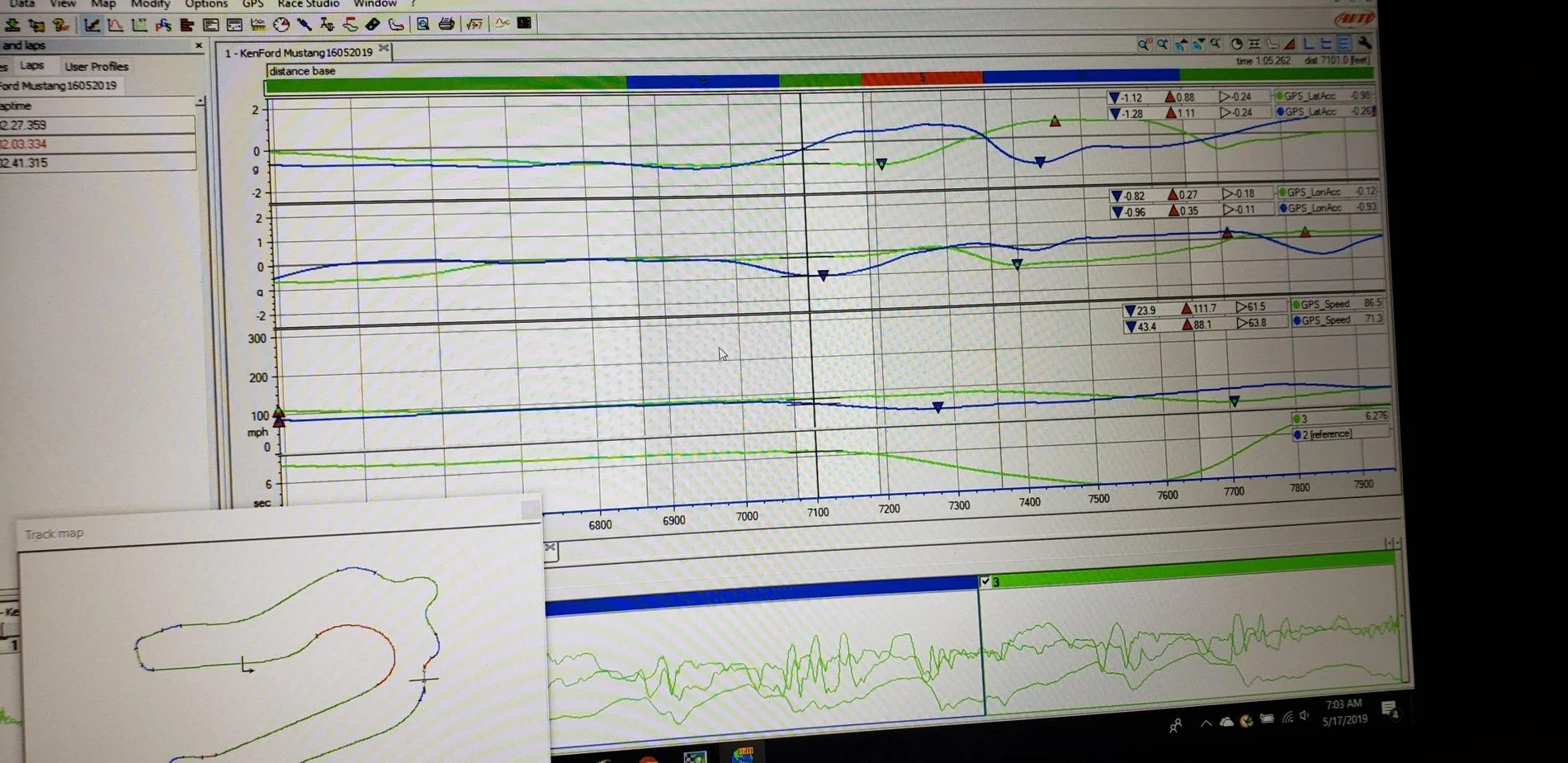This screenshot has height=763, width=1568.
Task: Select the 2.27.359 lap time row
Action: click(97, 126)
